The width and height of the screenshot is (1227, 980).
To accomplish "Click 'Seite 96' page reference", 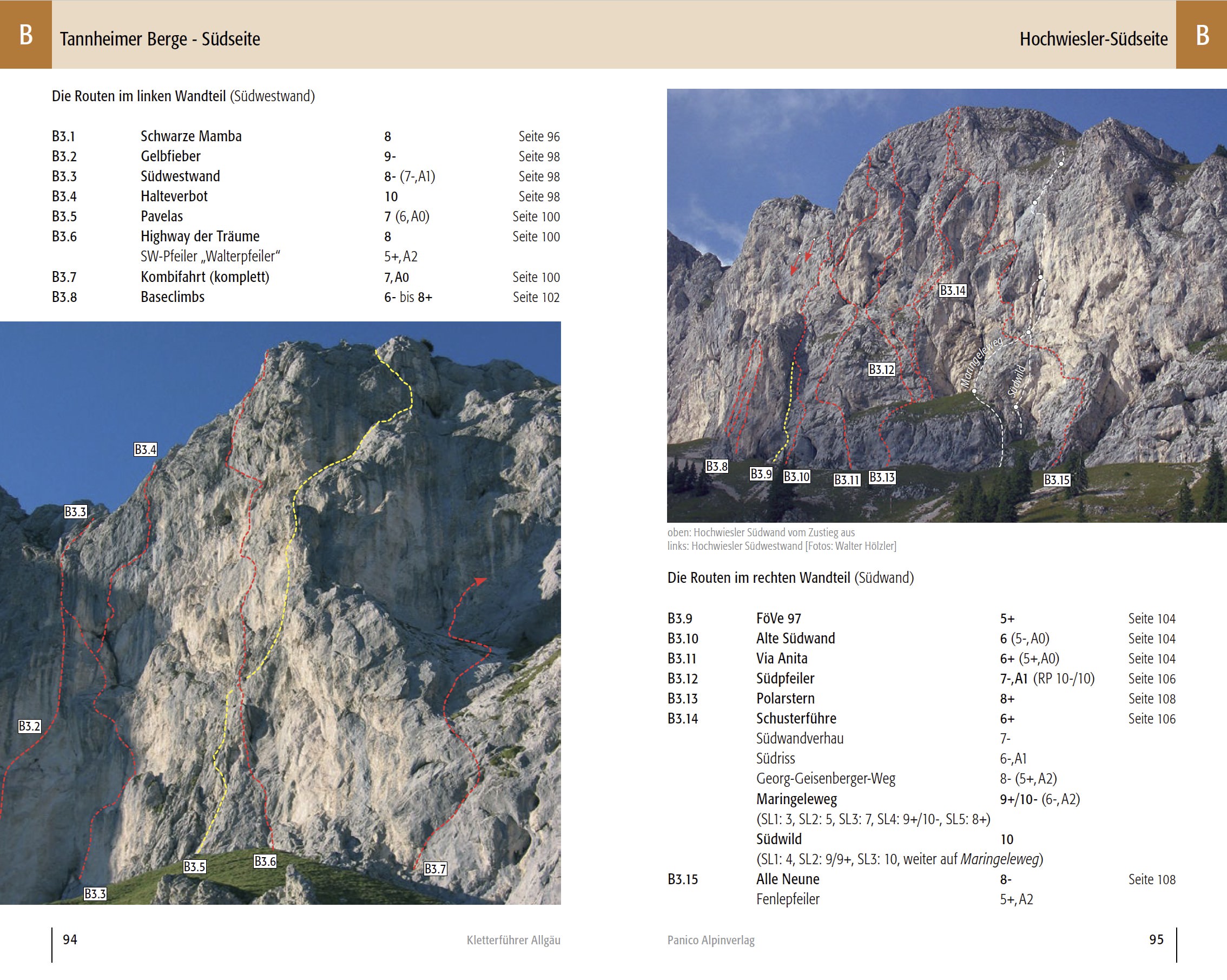I will [x=539, y=136].
